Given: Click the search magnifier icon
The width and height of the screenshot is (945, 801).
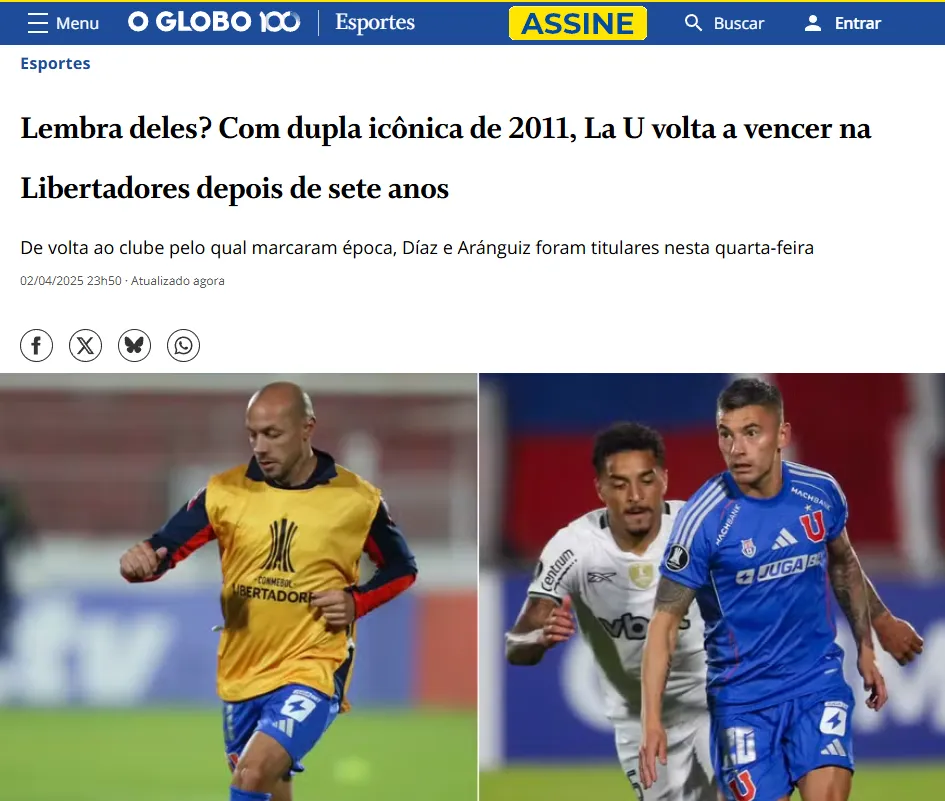Looking at the screenshot, I should tap(693, 23).
